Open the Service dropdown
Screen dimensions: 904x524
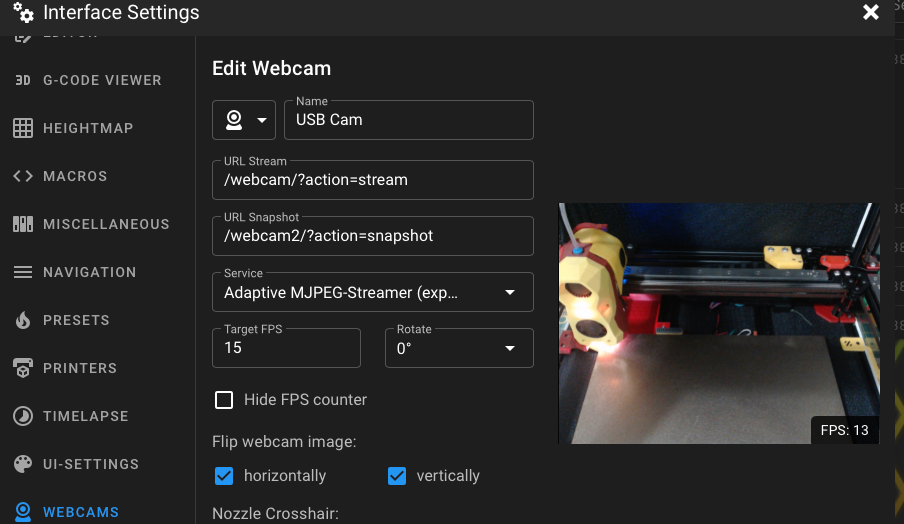pyautogui.click(x=372, y=292)
